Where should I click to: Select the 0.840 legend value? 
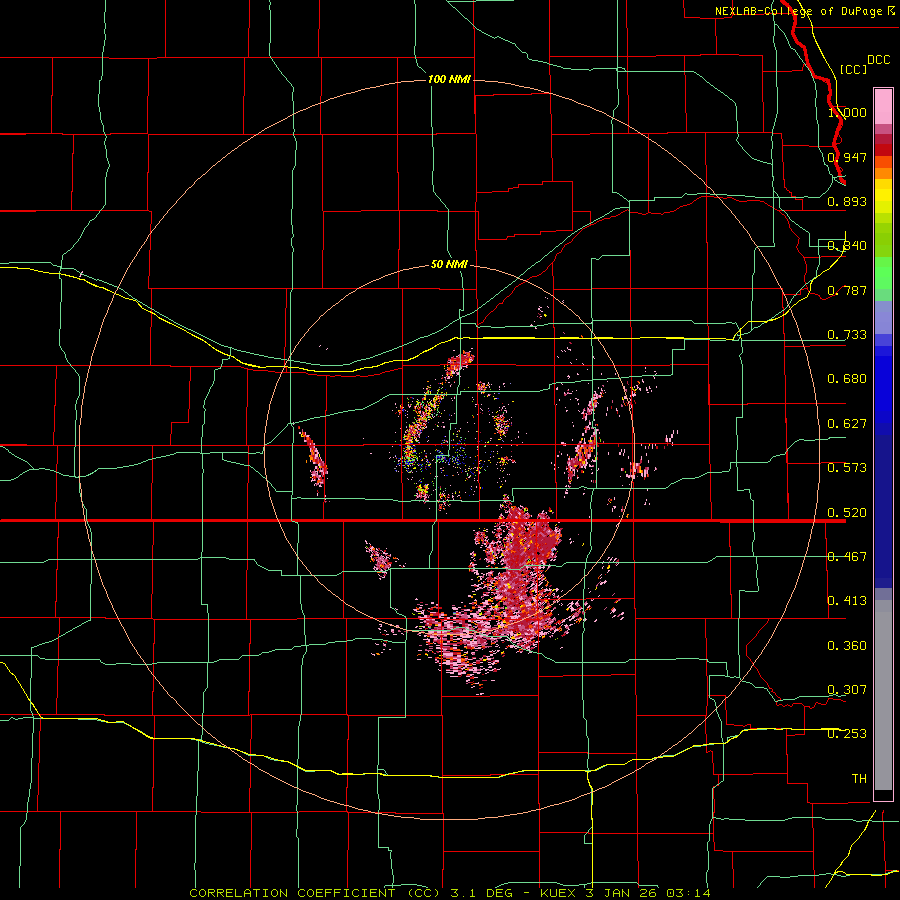pos(847,246)
